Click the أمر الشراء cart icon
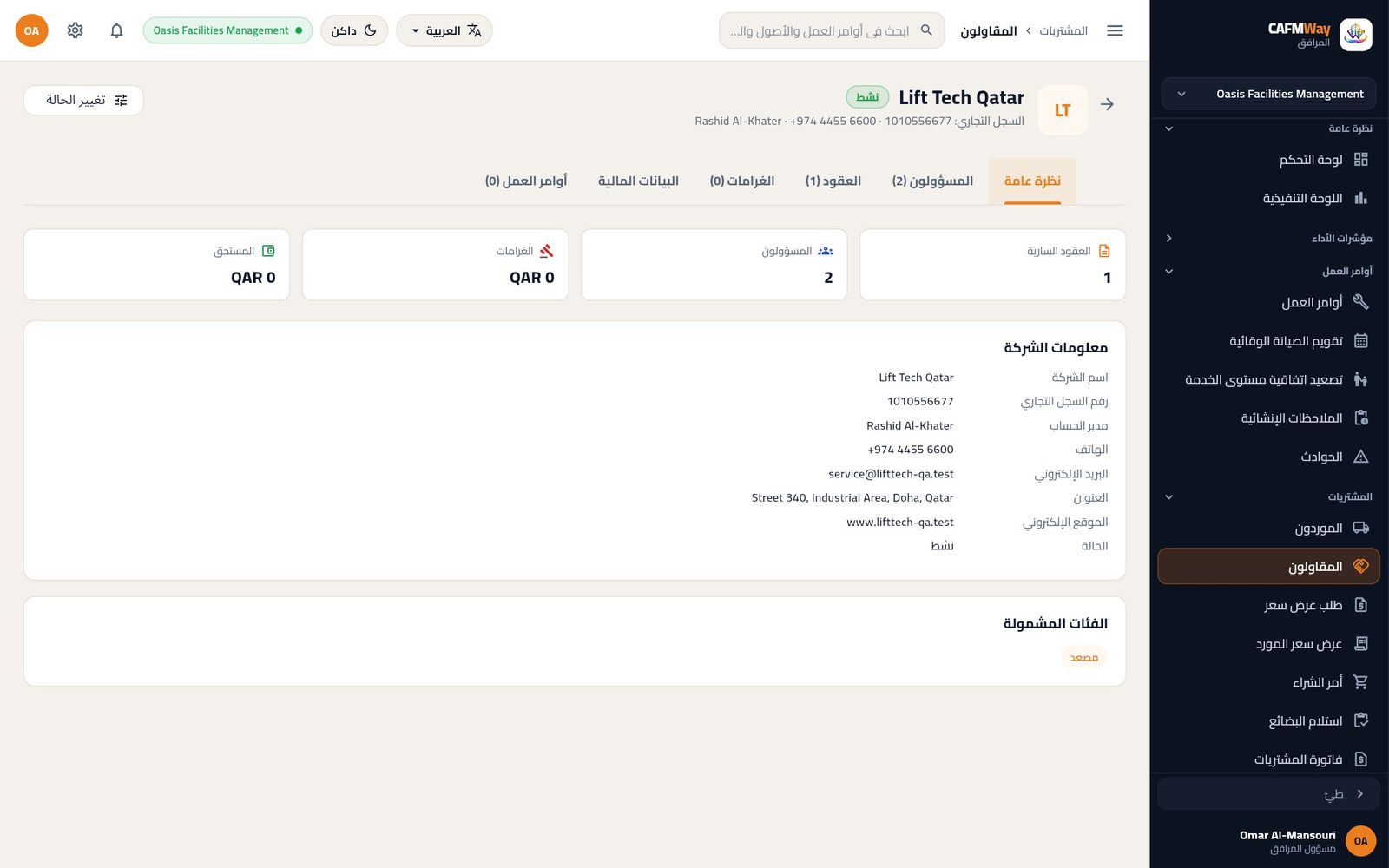 point(1360,682)
